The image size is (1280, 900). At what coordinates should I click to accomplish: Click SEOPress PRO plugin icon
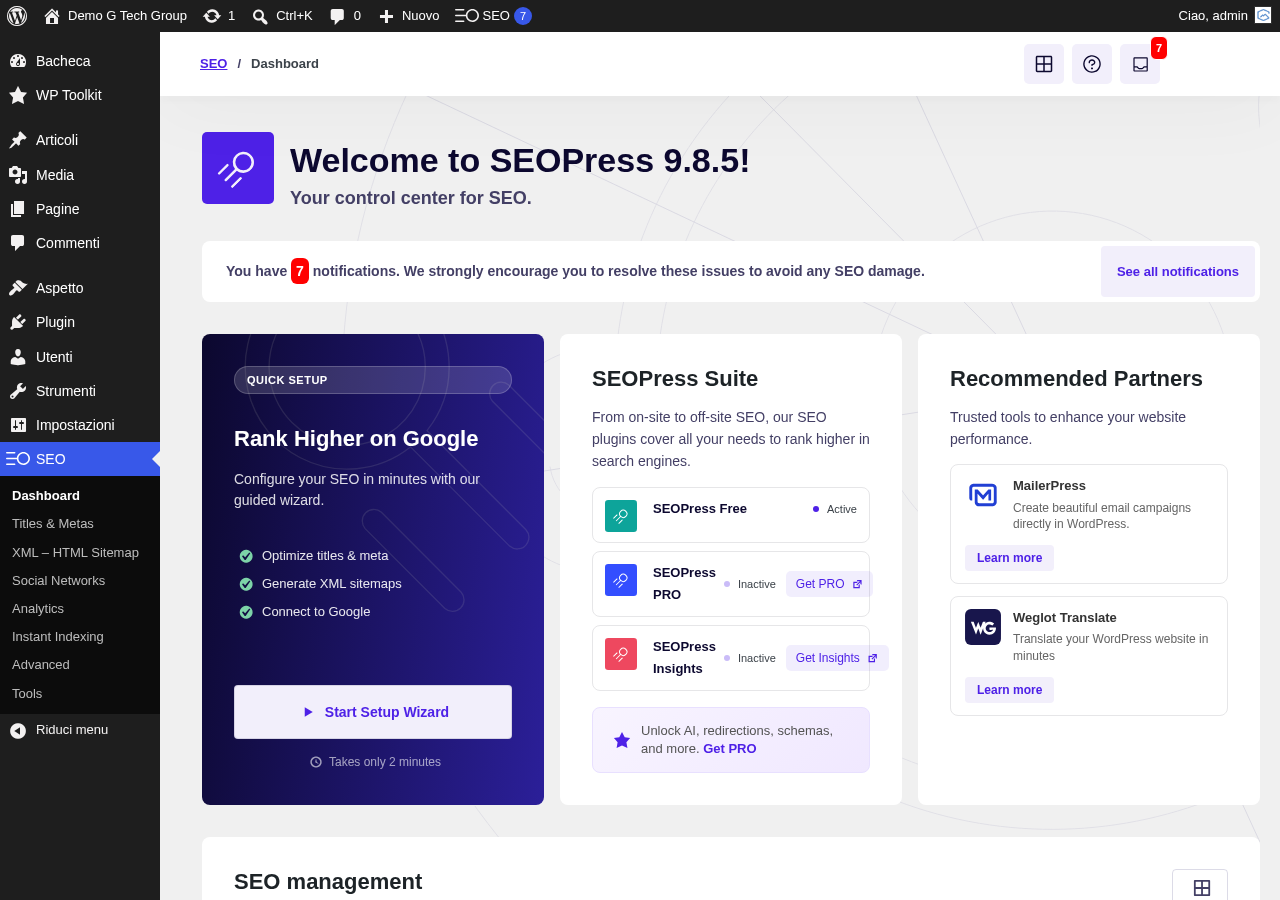tap(621, 580)
